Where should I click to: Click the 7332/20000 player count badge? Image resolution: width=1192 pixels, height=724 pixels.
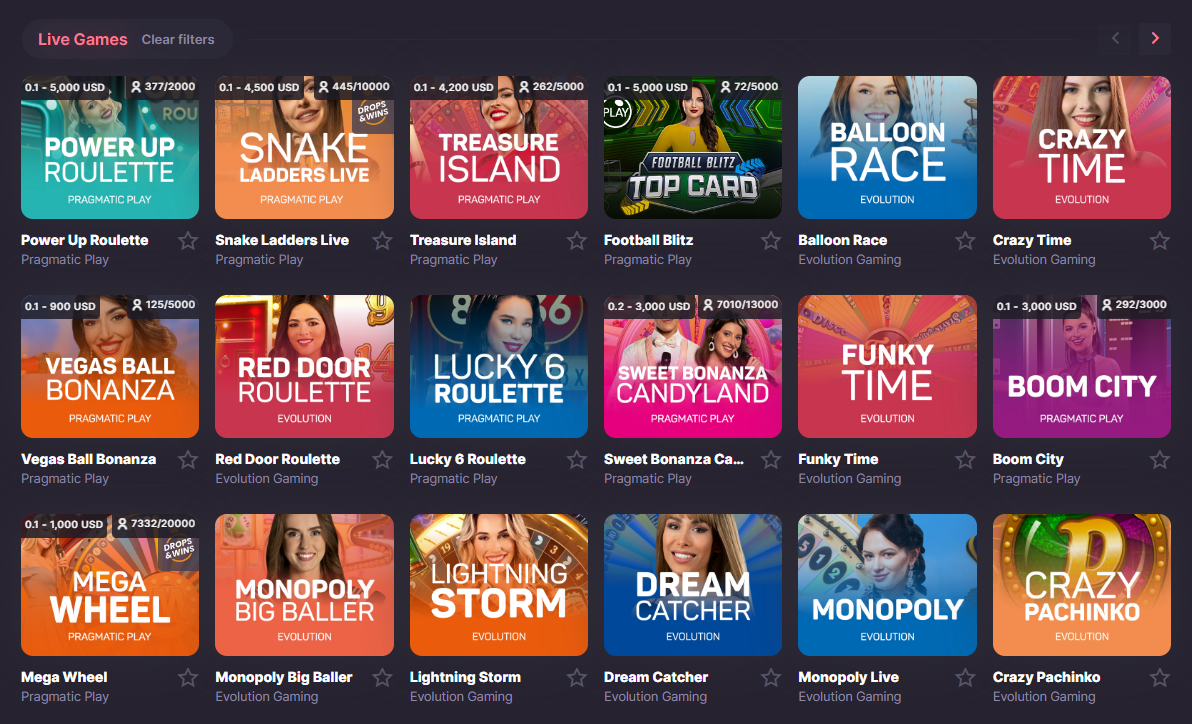pos(155,523)
